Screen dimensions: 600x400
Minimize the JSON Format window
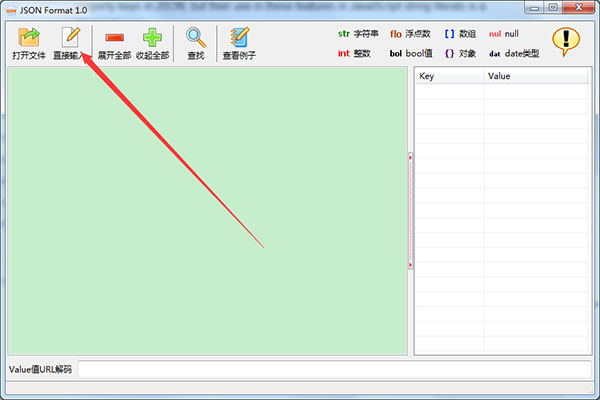(535, 8)
